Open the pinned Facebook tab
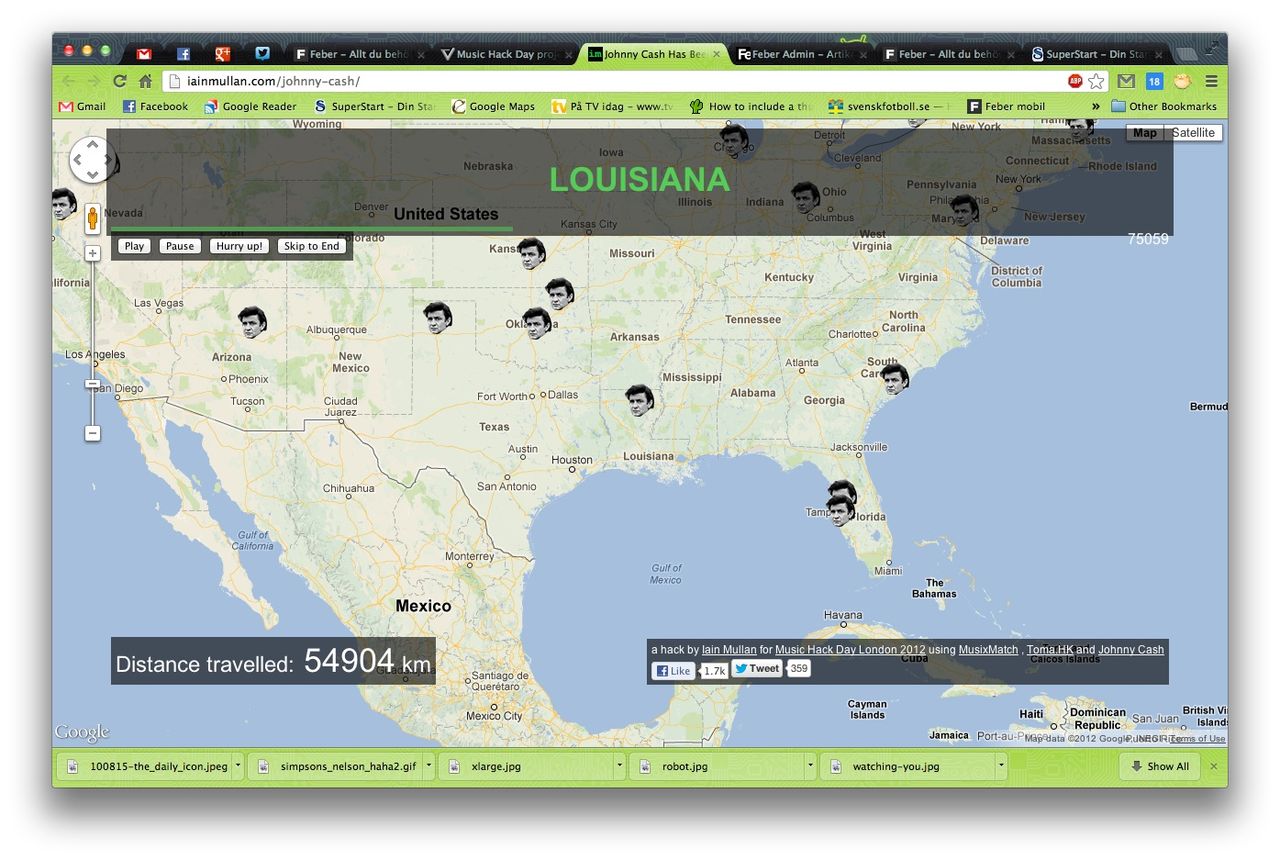The image size is (1280, 860). pyautogui.click(x=184, y=54)
